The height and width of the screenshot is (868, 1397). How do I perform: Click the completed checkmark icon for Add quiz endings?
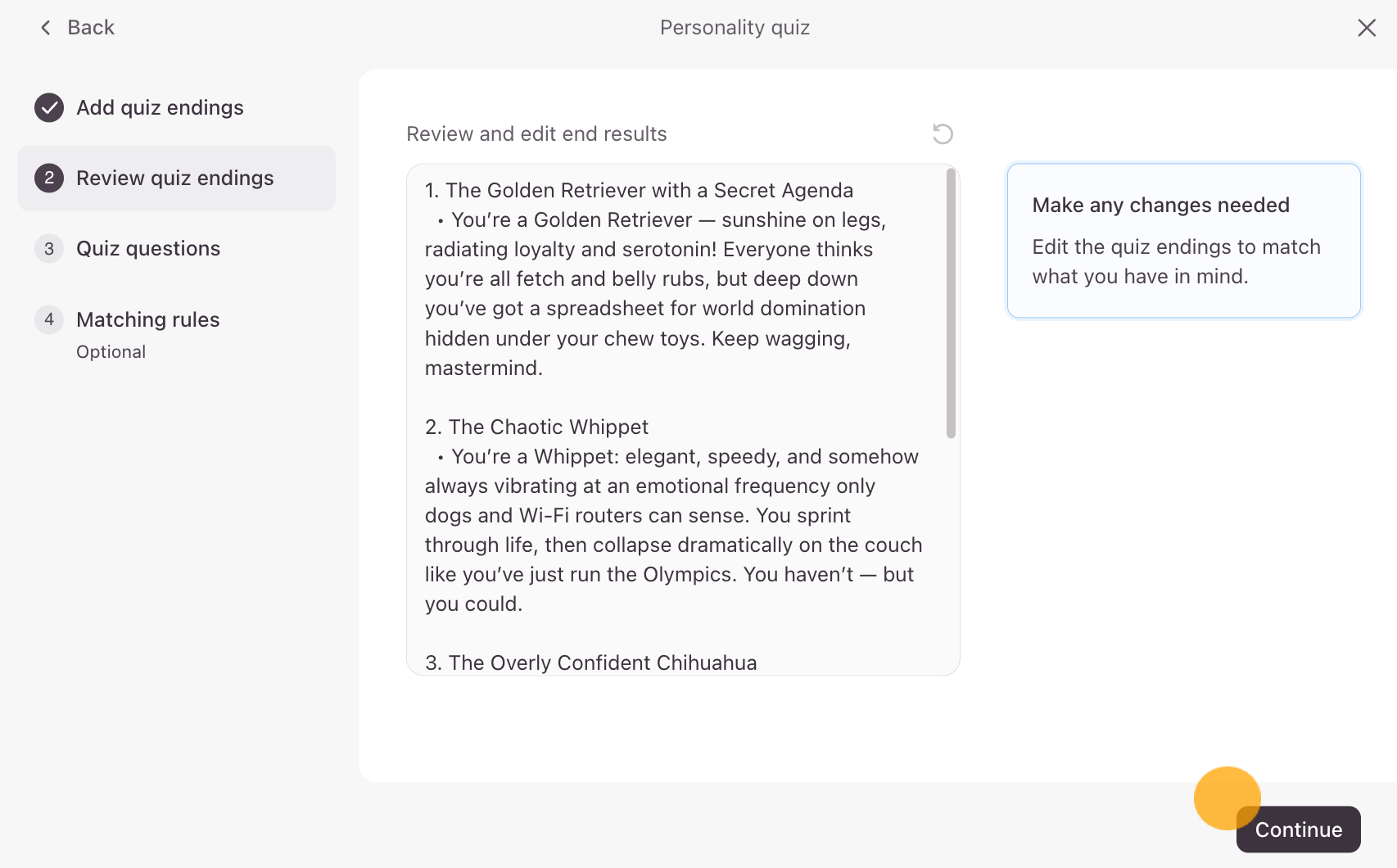tap(49, 107)
